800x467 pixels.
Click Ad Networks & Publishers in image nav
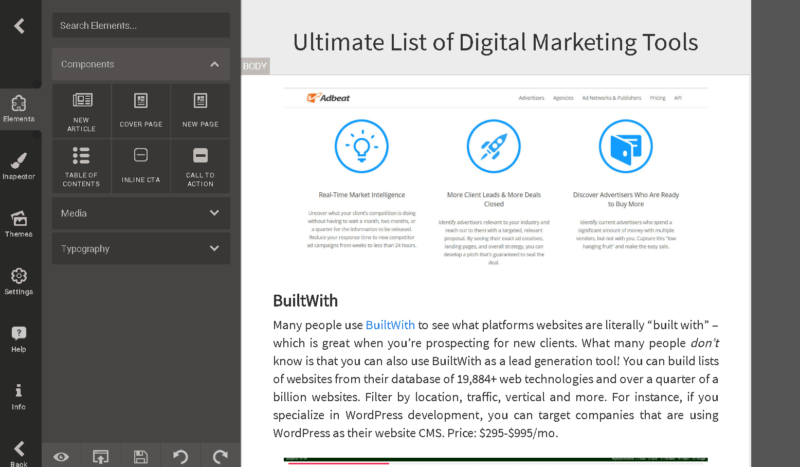[x=611, y=98]
